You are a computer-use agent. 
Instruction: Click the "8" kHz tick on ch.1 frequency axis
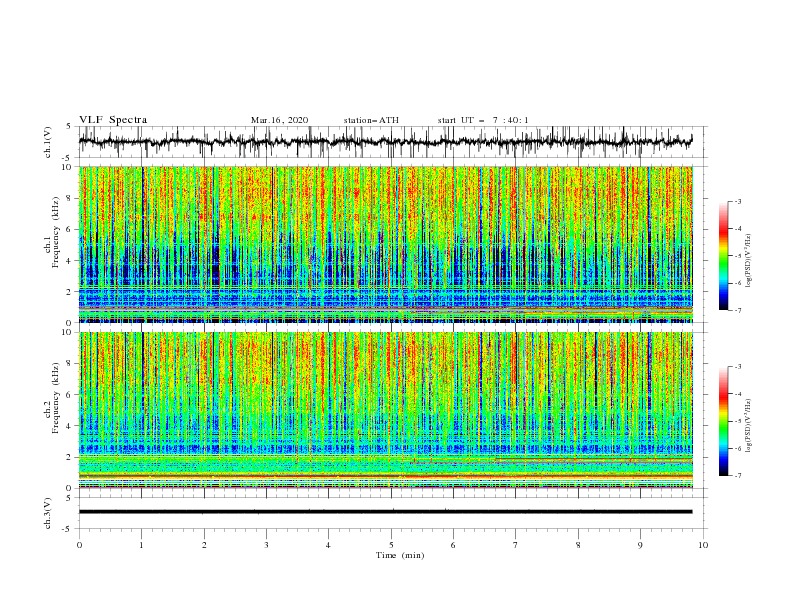pyautogui.click(x=70, y=198)
